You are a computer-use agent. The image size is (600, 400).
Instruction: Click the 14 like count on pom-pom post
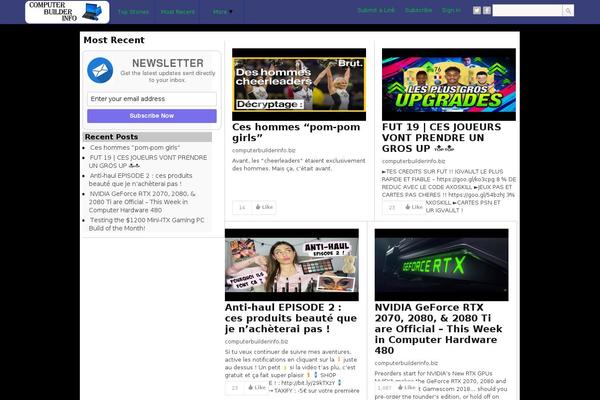(x=242, y=207)
